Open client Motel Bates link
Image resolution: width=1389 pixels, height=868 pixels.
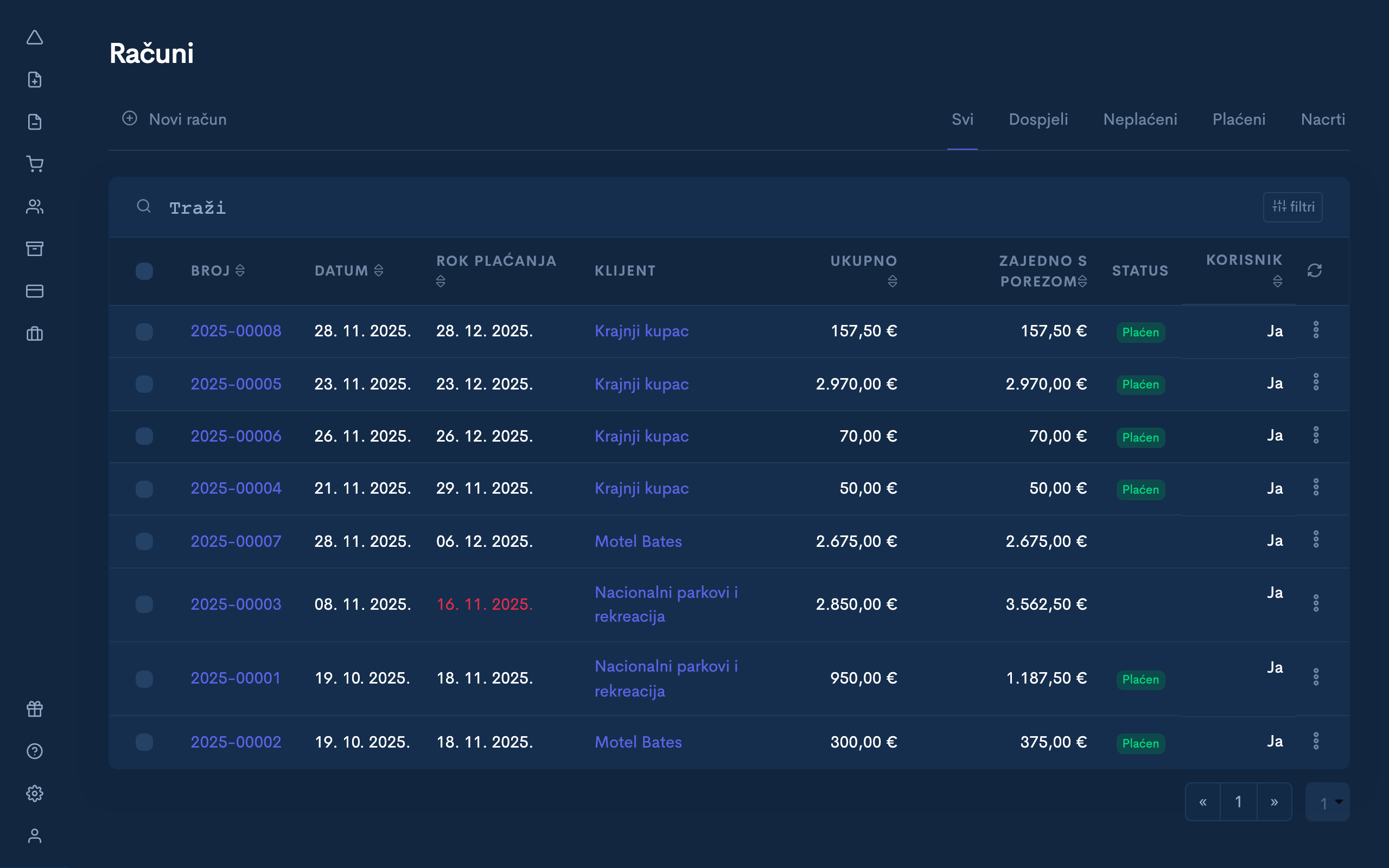click(x=638, y=540)
